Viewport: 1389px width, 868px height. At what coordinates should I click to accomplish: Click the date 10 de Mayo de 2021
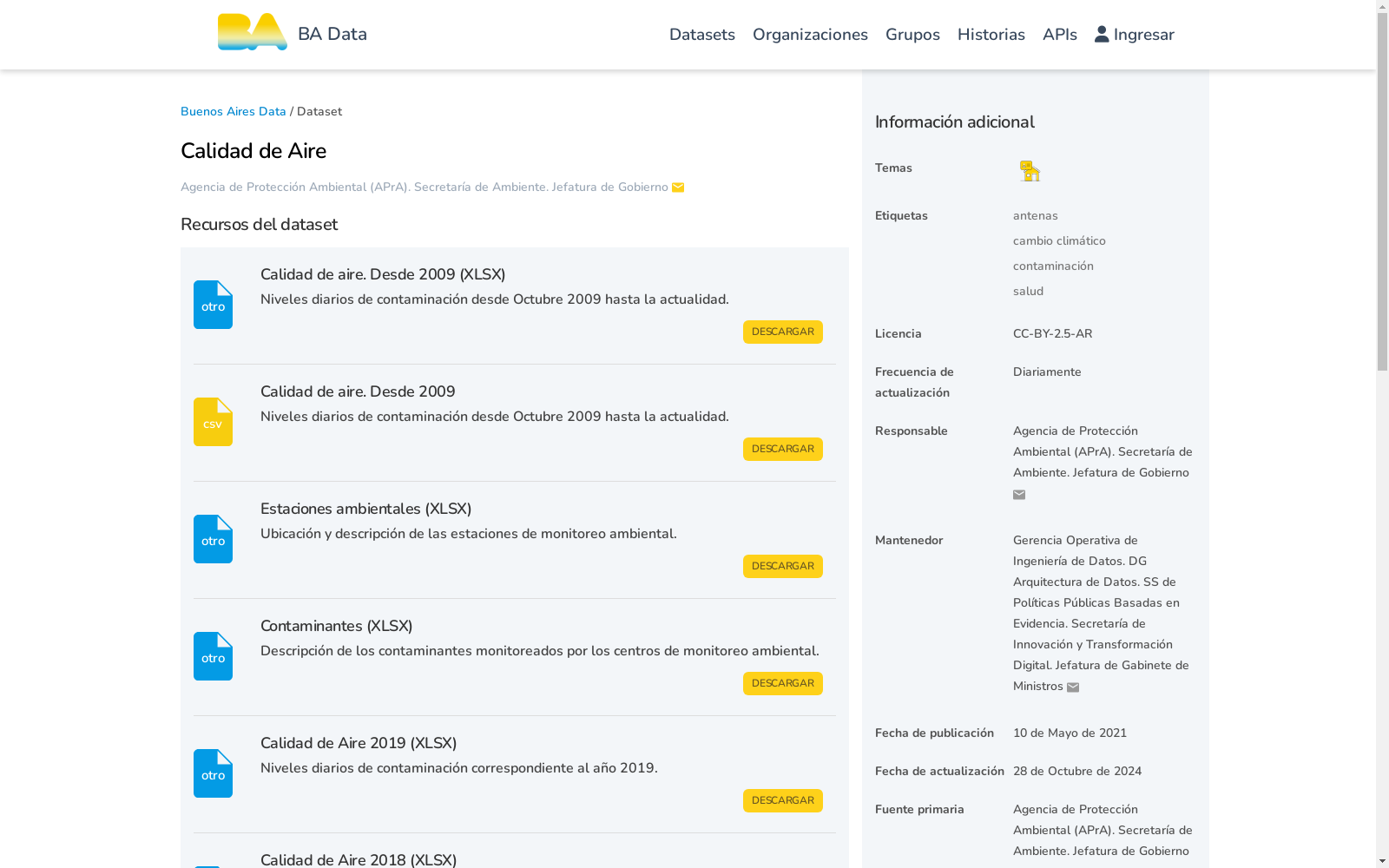coord(1070,733)
